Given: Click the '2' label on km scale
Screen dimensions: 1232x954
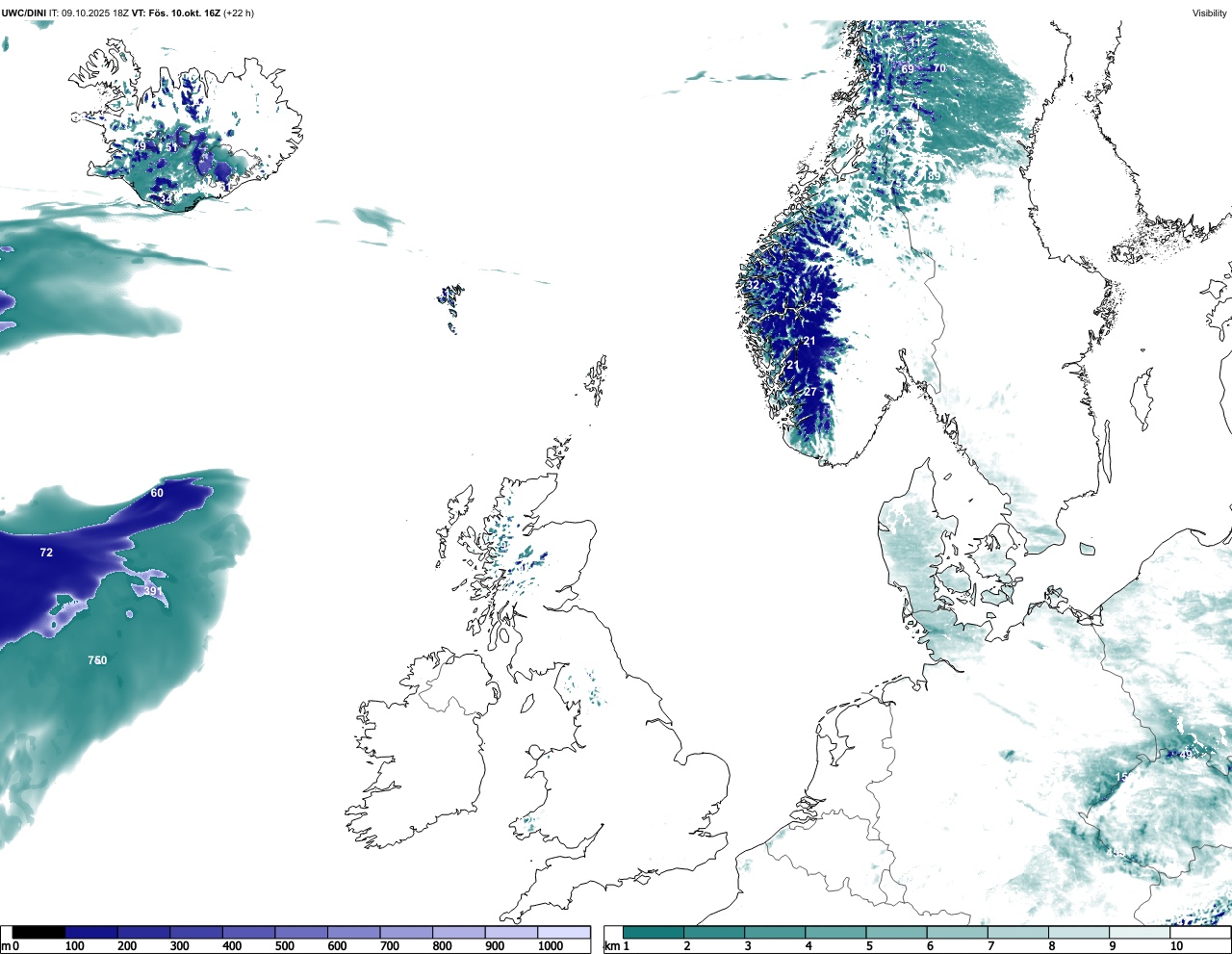Looking at the screenshot, I should click(686, 946).
